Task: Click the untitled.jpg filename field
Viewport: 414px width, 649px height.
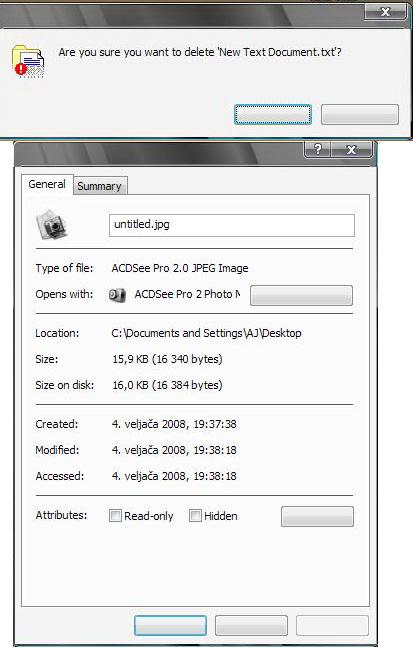Action: pyautogui.click(x=232, y=225)
